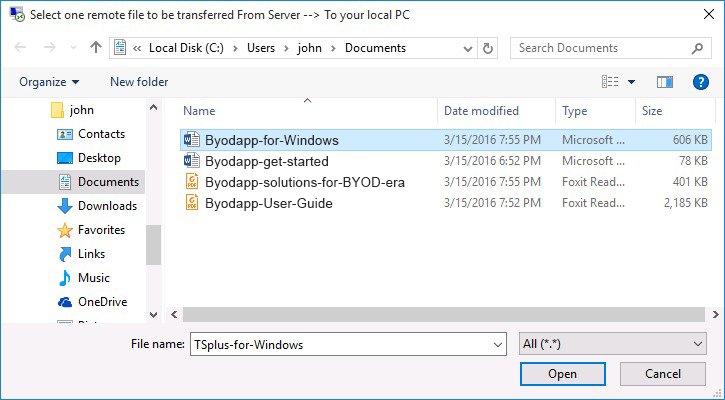Expand hidden path chevron in address bar

click(137, 48)
